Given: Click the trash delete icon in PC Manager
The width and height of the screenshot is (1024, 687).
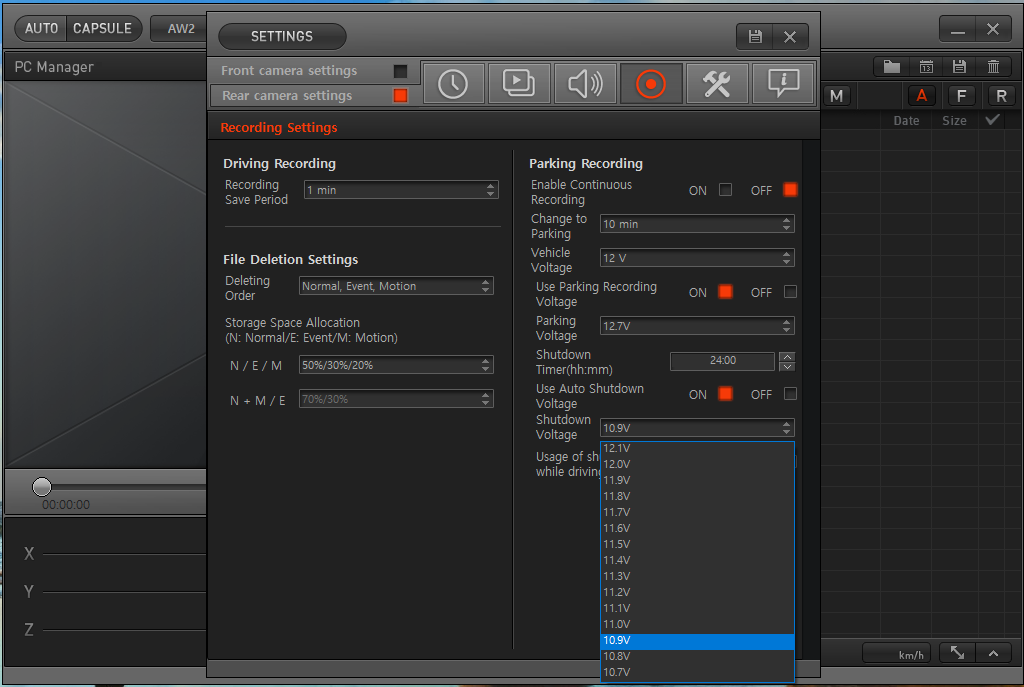Looking at the screenshot, I should coord(993,67).
